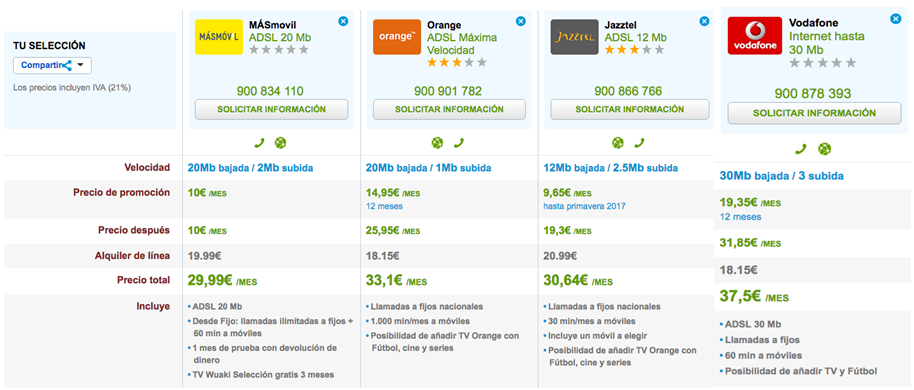Open the Orange ADSL Máxima Velocidad link

pos(462,44)
